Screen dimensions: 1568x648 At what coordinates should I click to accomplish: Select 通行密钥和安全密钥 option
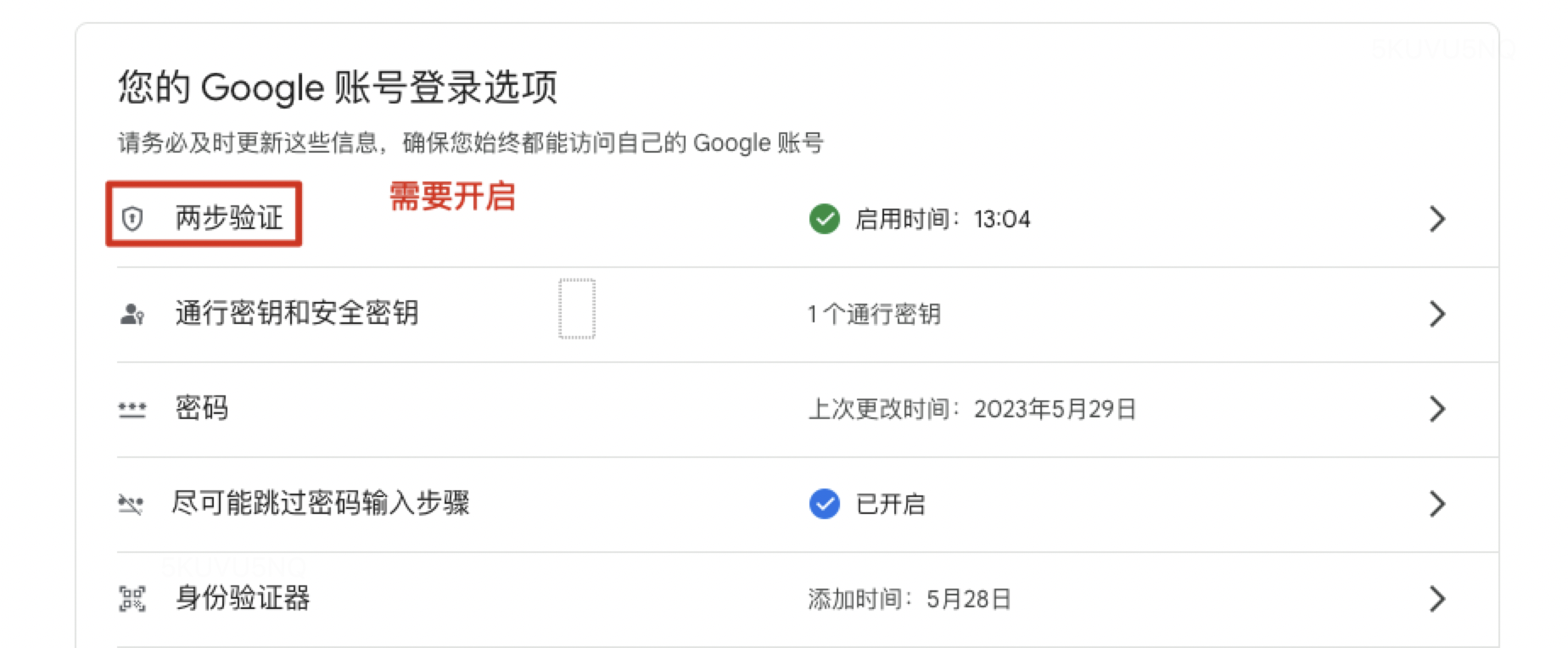(297, 313)
